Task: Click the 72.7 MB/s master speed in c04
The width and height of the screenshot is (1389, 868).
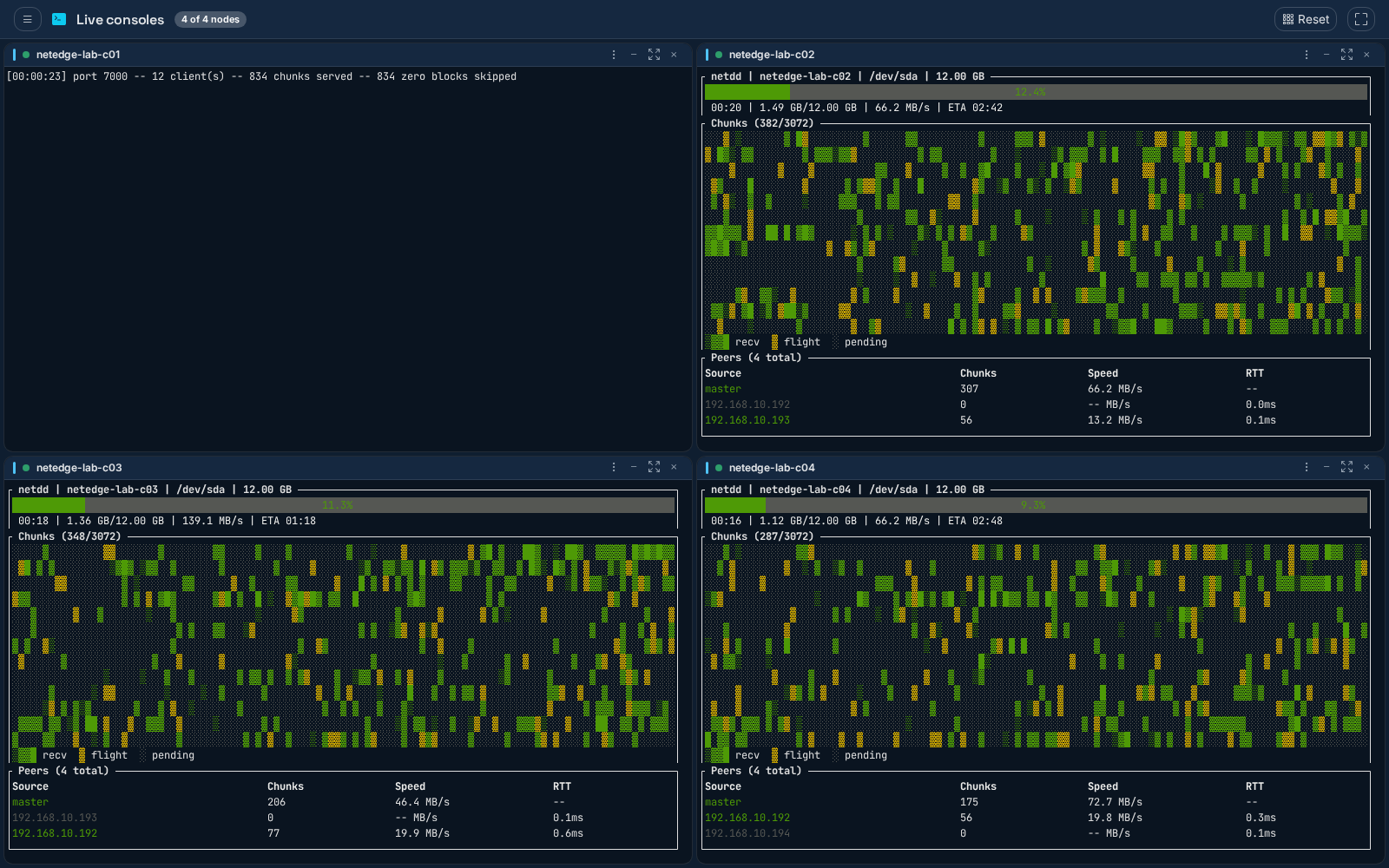Action: tap(1115, 802)
